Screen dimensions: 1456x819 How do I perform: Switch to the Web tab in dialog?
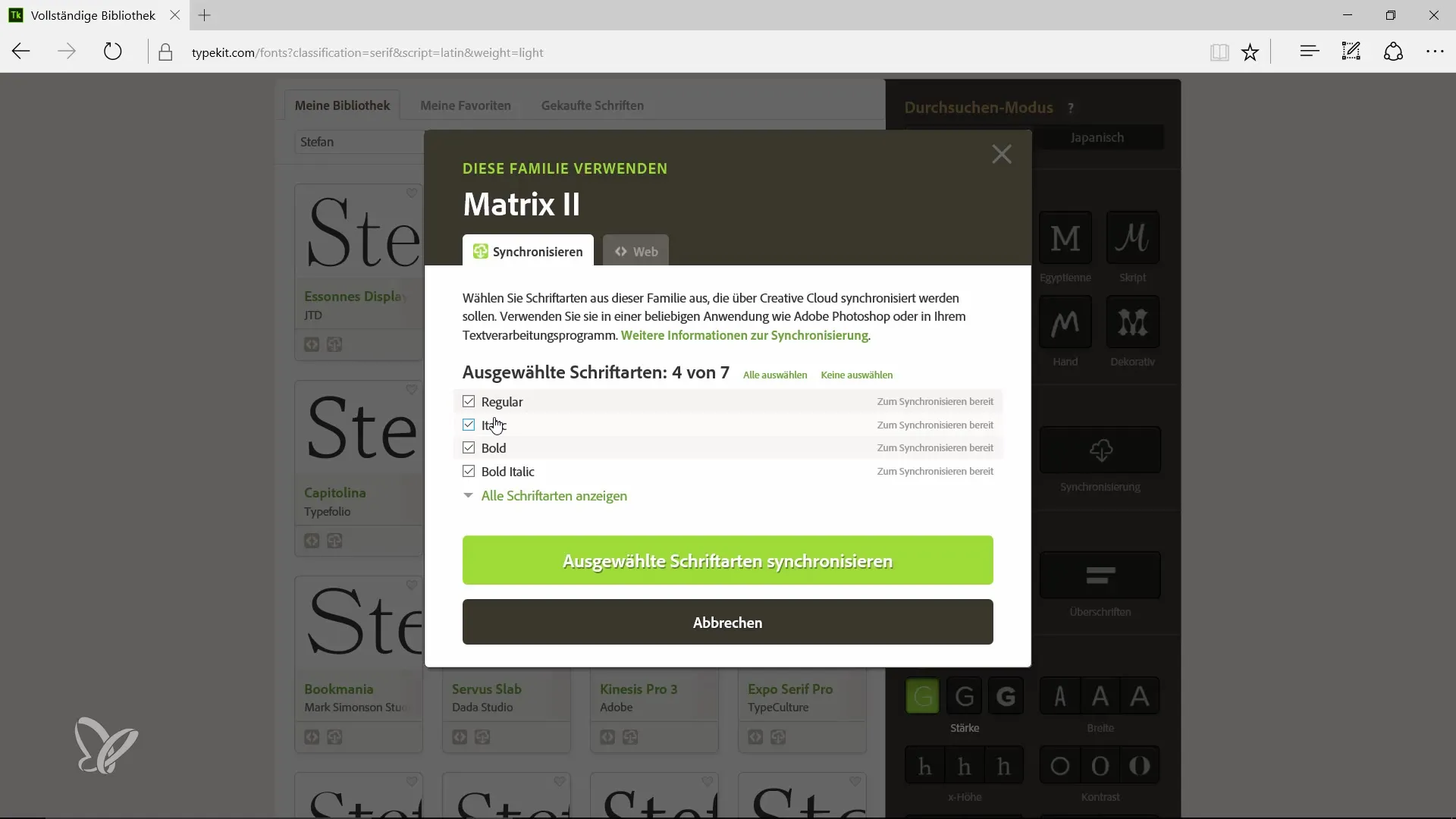[x=635, y=251]
